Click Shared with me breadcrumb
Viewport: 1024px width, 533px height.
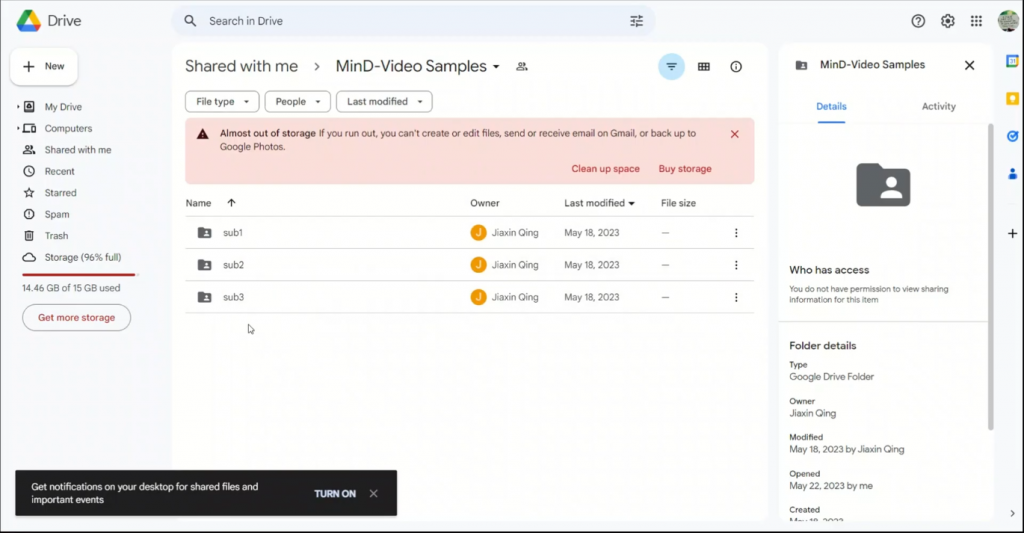241,66
